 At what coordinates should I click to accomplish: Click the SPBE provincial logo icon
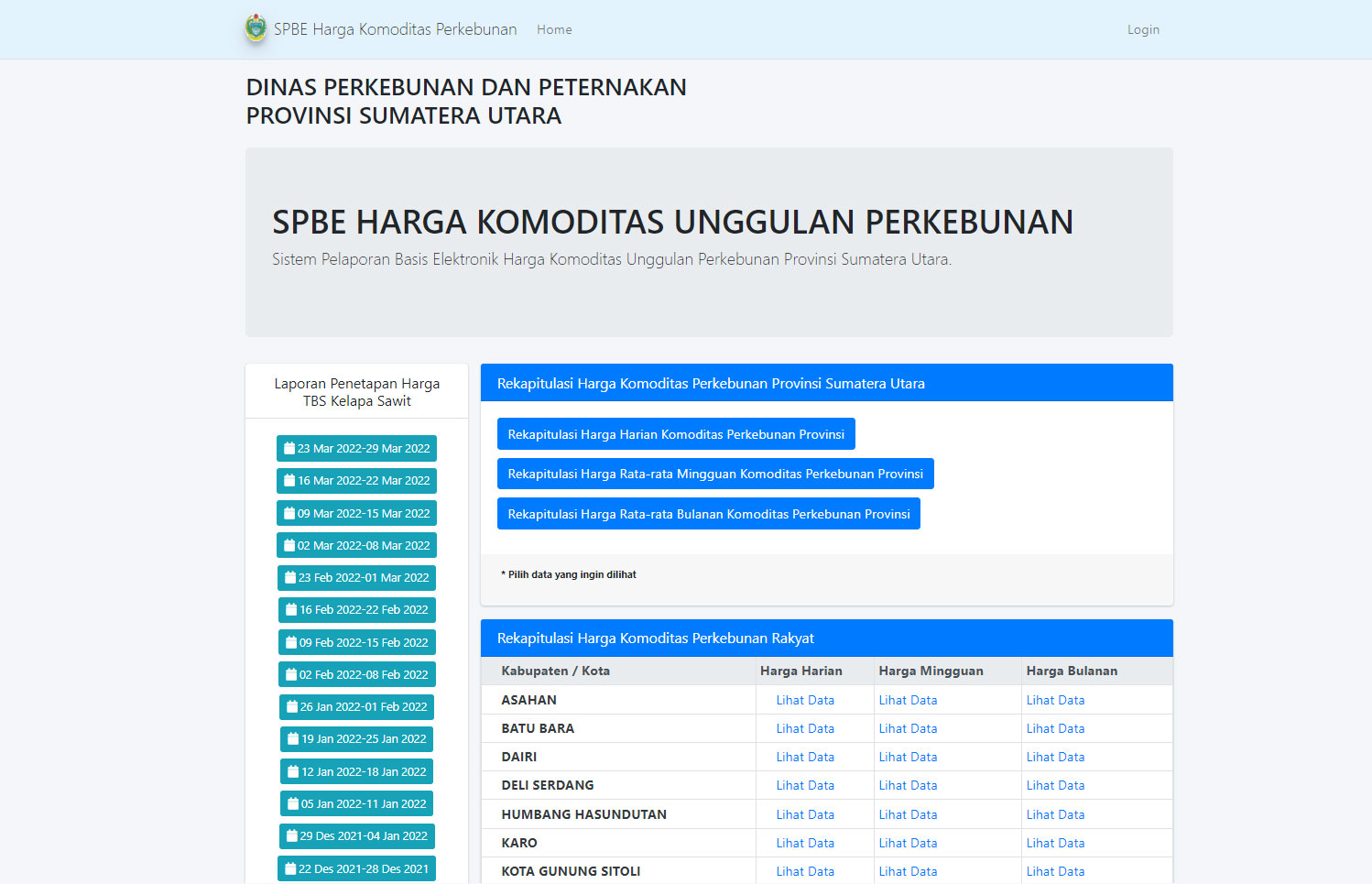pos(256,28)
